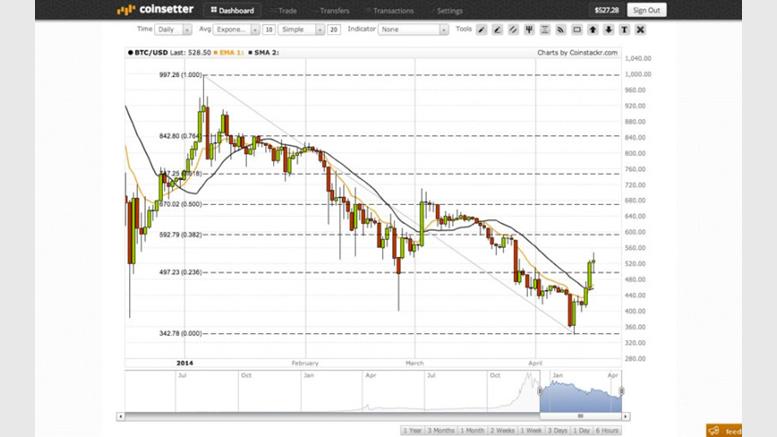Open the Dashboard tab
Screen dimensions: 777x437
click(x=232, y=10)
